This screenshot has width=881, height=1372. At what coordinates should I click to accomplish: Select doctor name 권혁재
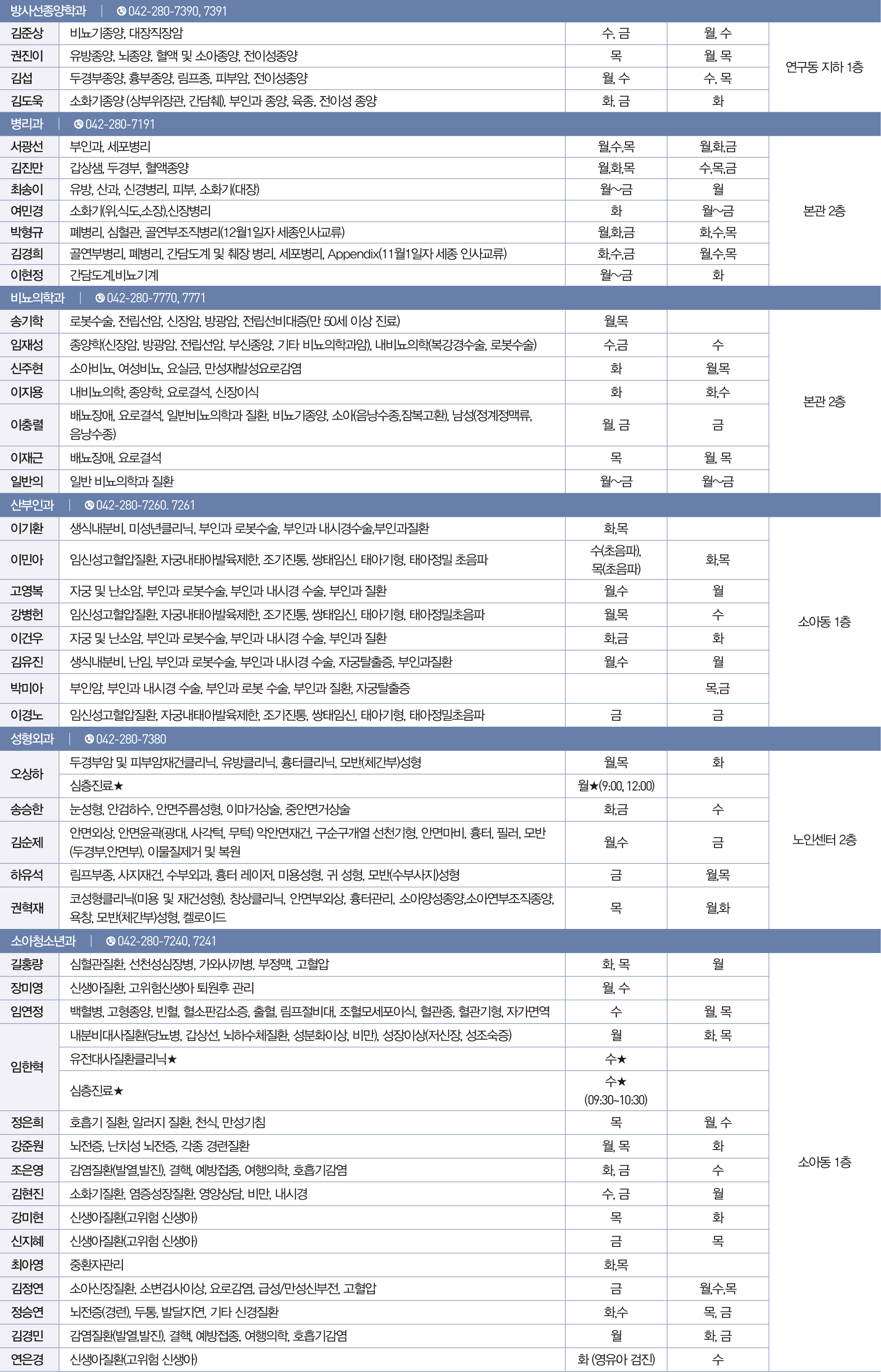pos(27,908)
